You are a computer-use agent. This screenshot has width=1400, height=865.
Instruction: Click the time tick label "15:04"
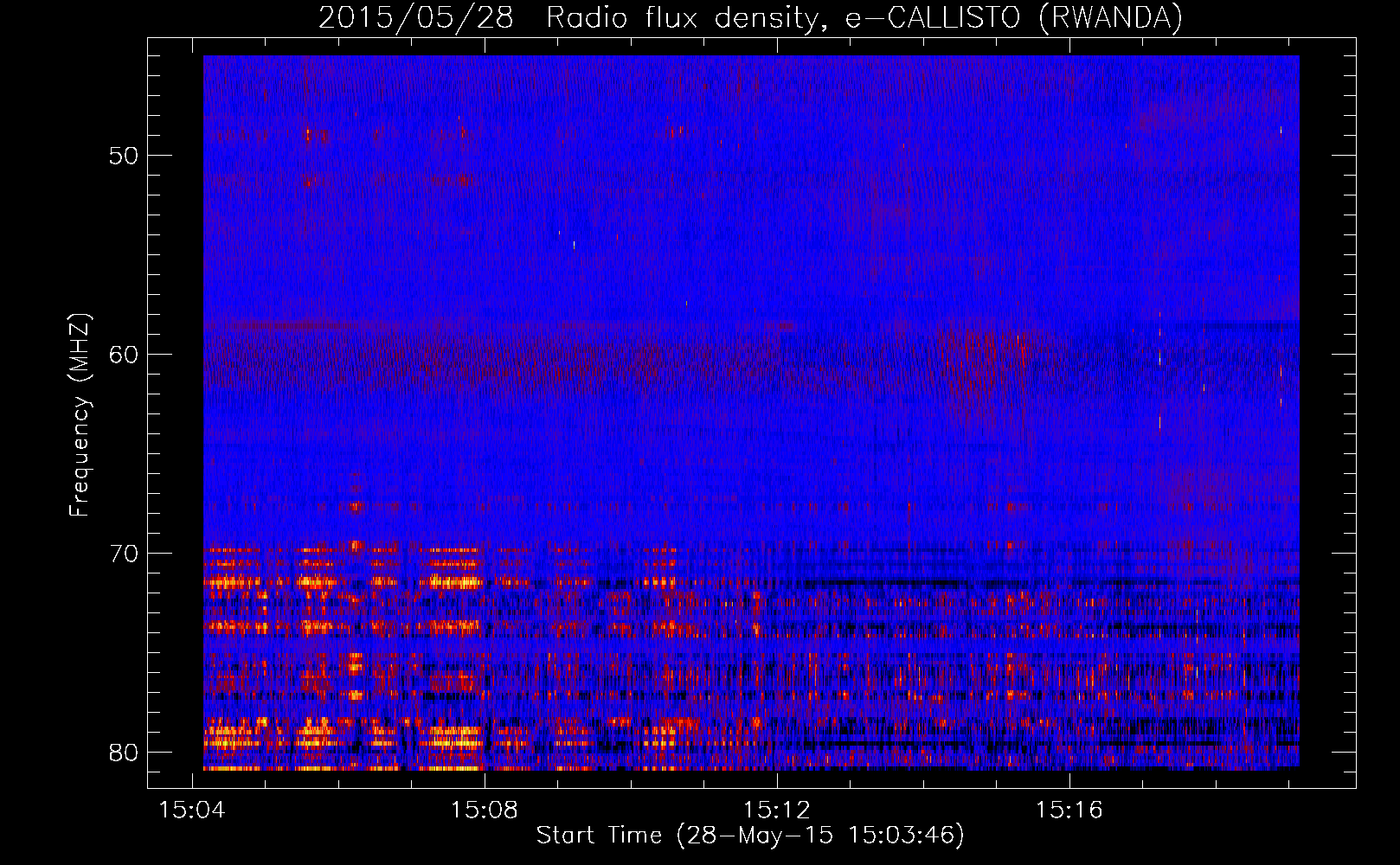click(192, 810)
